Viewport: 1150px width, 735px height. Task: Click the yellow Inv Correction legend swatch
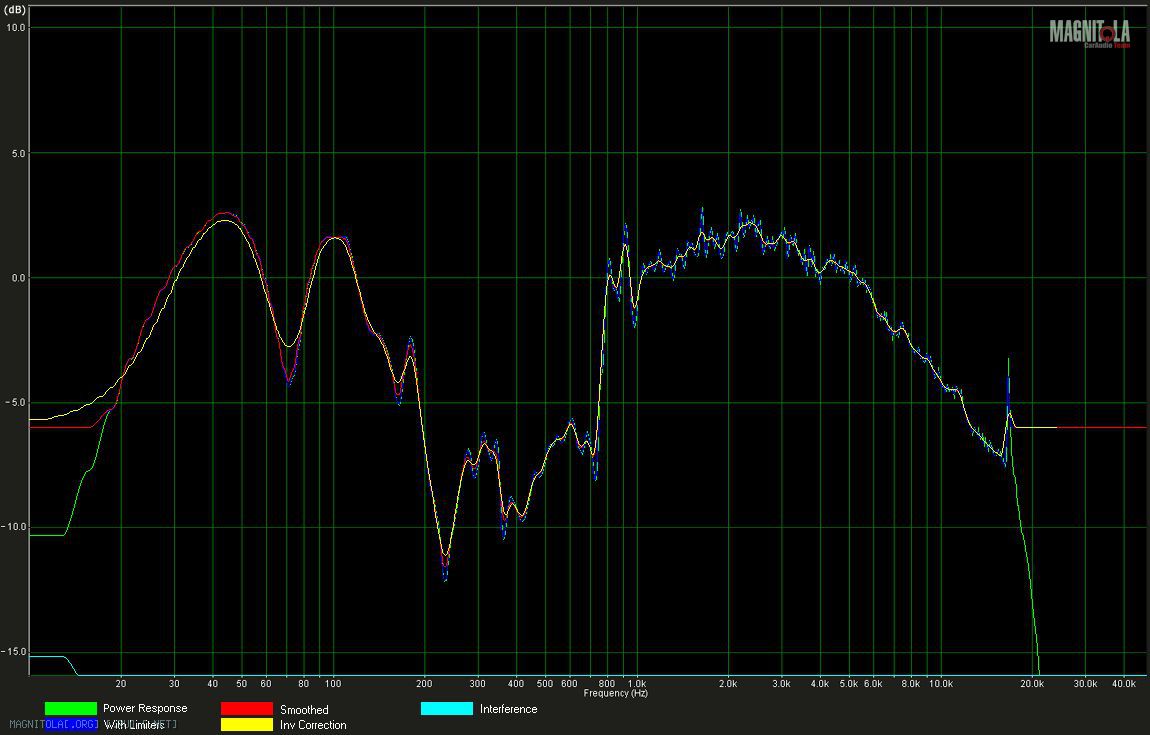[x=246, y=725]
